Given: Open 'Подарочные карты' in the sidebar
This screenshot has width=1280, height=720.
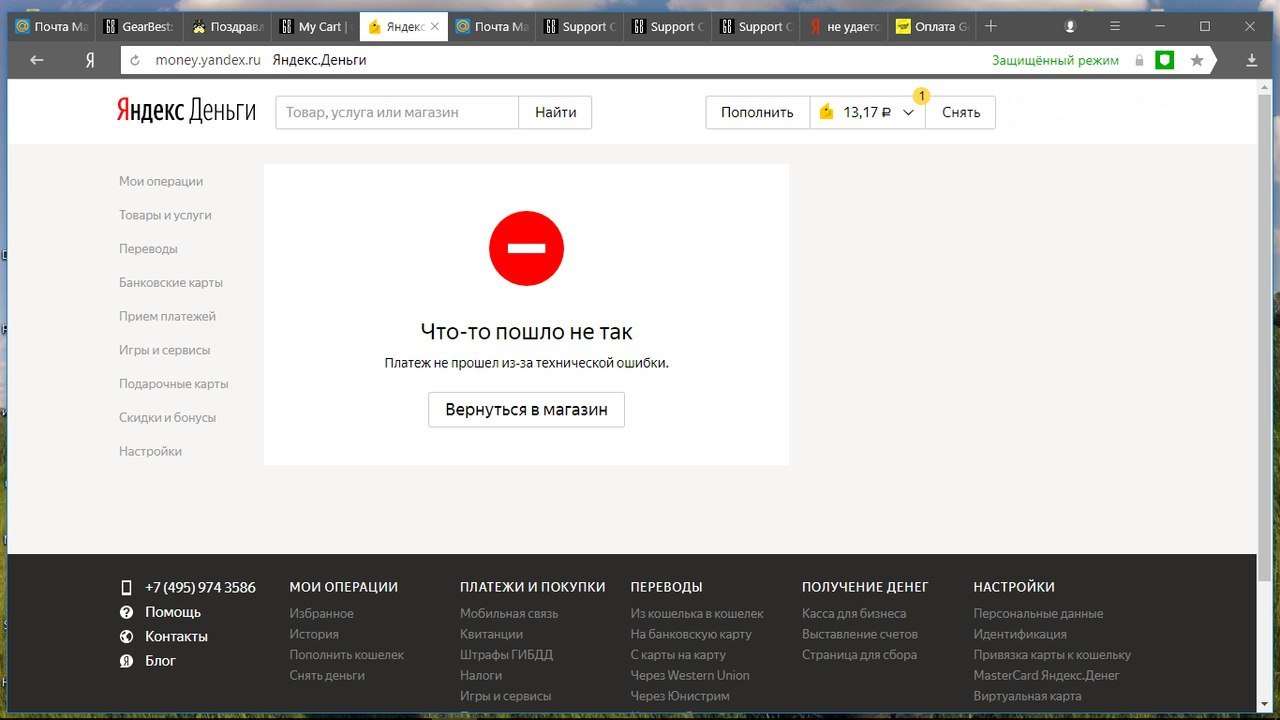Looking at the screenshot, I should [x=174, y=384].
